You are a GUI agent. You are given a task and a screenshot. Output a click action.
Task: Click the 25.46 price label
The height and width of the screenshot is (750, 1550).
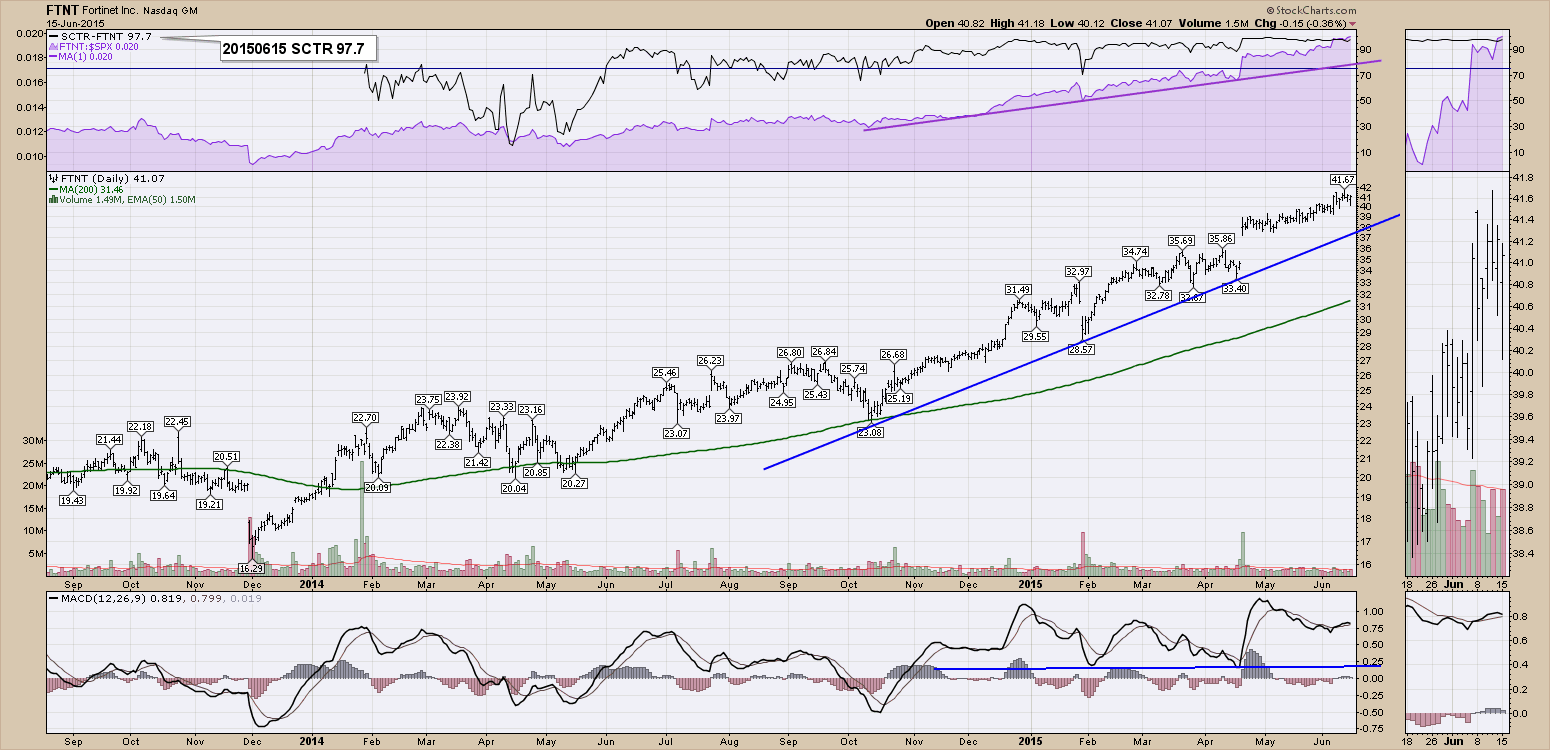point(666,373)
